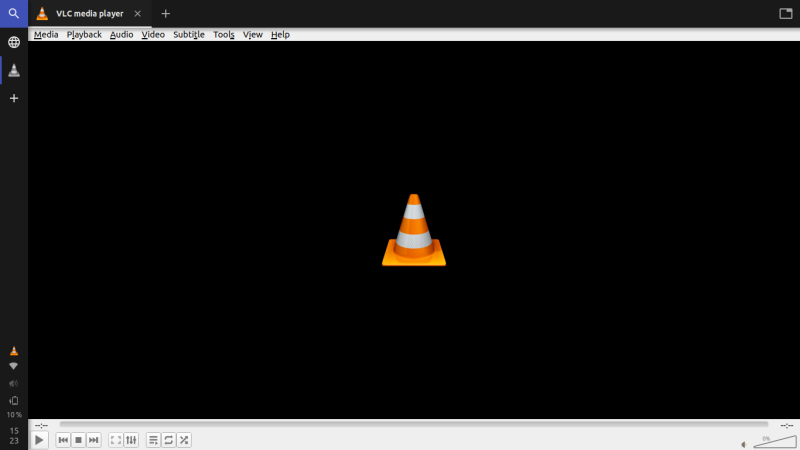Click the window layout icon top right
The height and width of the screenshot is (450, 800).
786,14
